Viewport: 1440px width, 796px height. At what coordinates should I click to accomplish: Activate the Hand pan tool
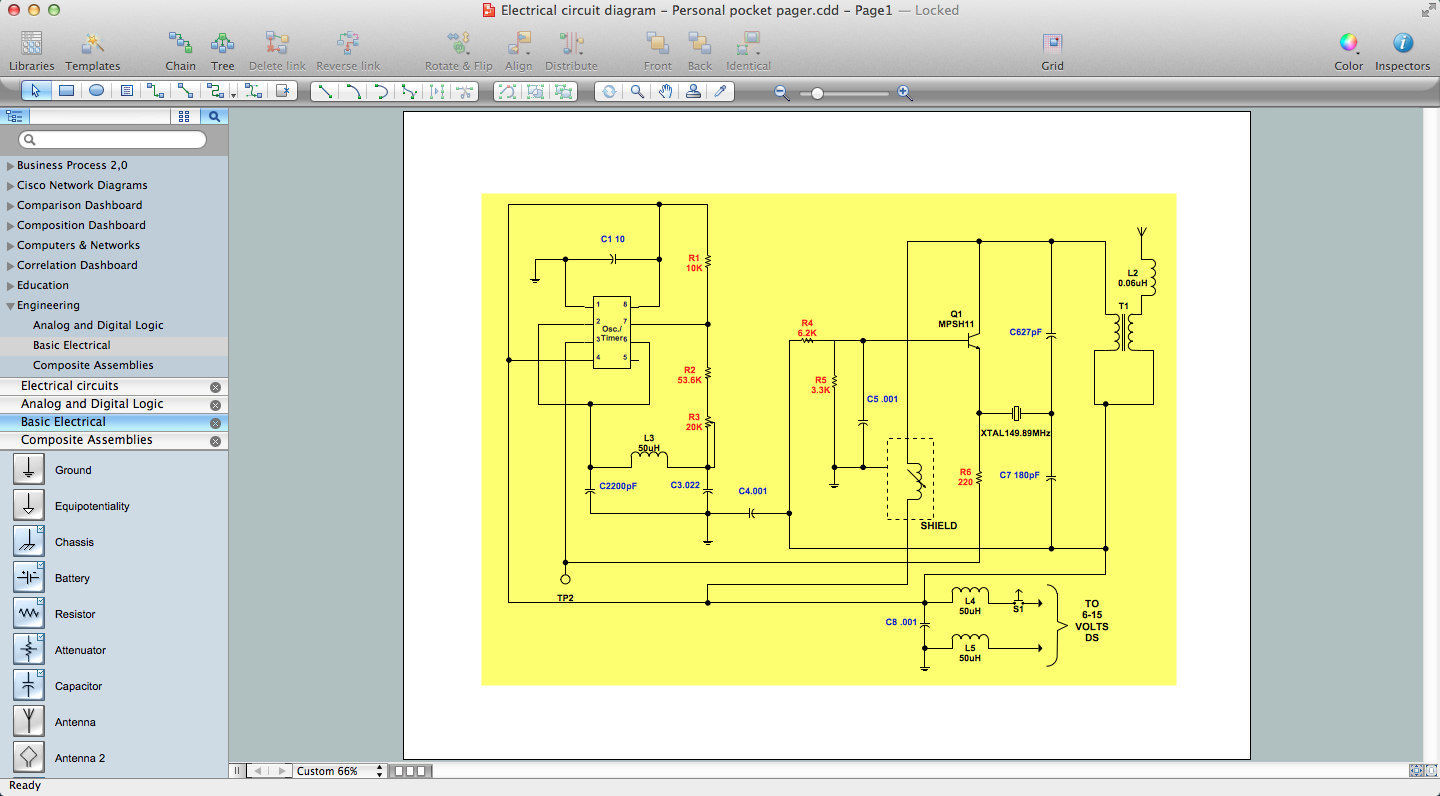tap(665, 91)
